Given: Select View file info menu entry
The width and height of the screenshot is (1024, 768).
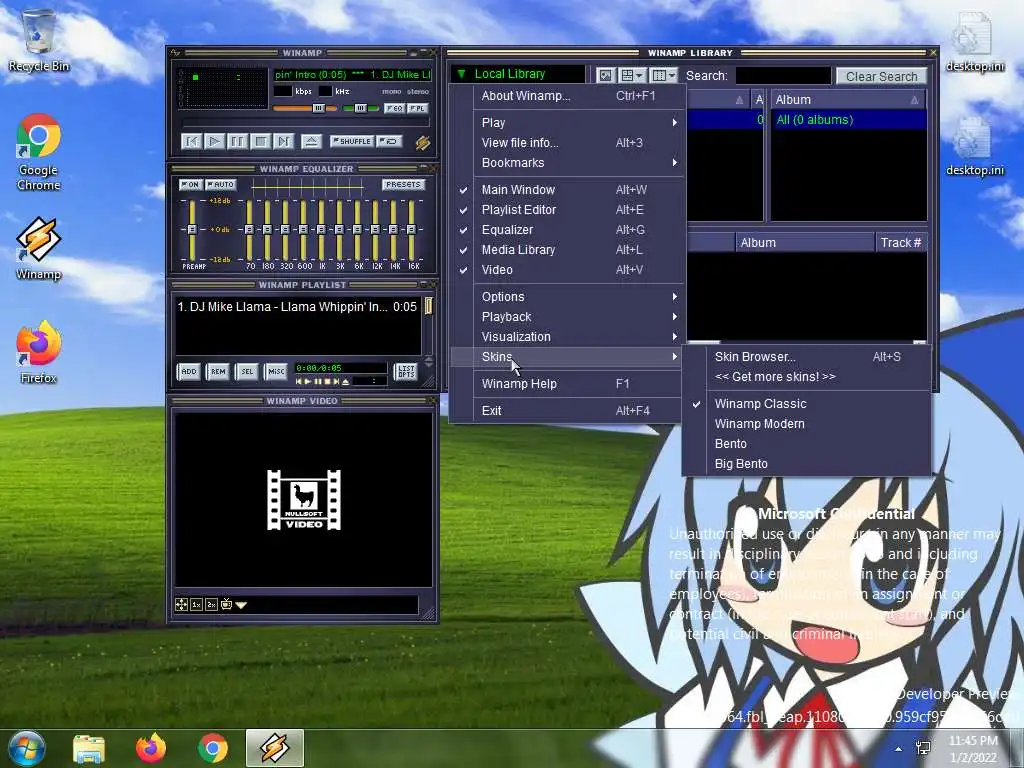Looking at the screenshot, I should [x=567, y=143].
